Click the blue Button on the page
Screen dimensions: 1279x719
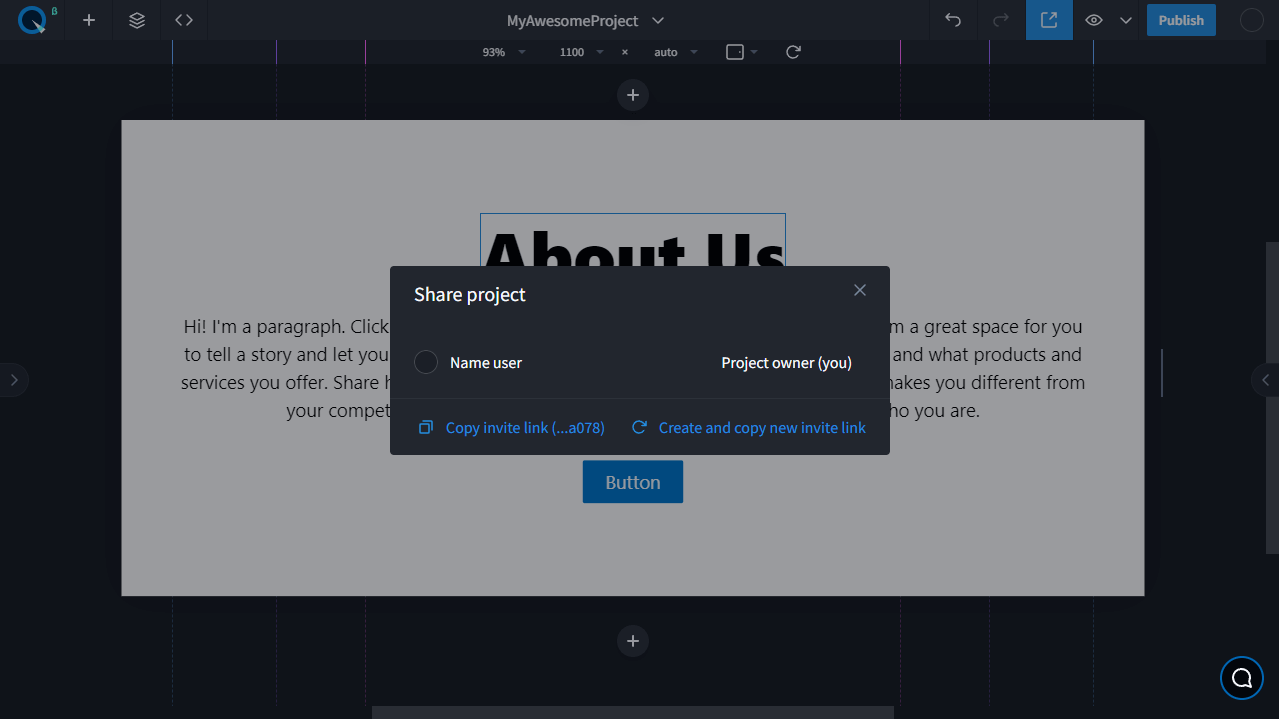tap(633, 482)
